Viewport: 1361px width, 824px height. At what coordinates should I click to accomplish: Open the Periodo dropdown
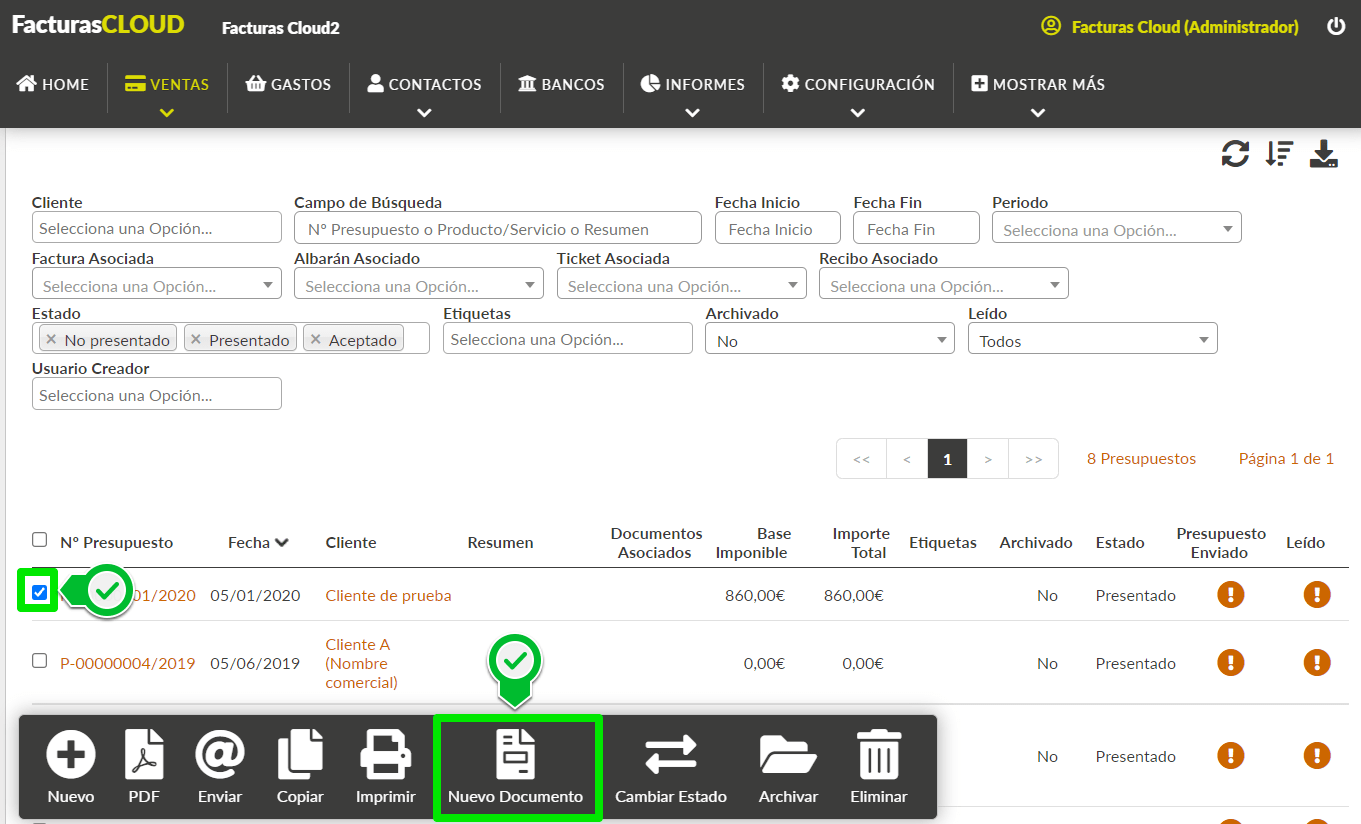1117,228
